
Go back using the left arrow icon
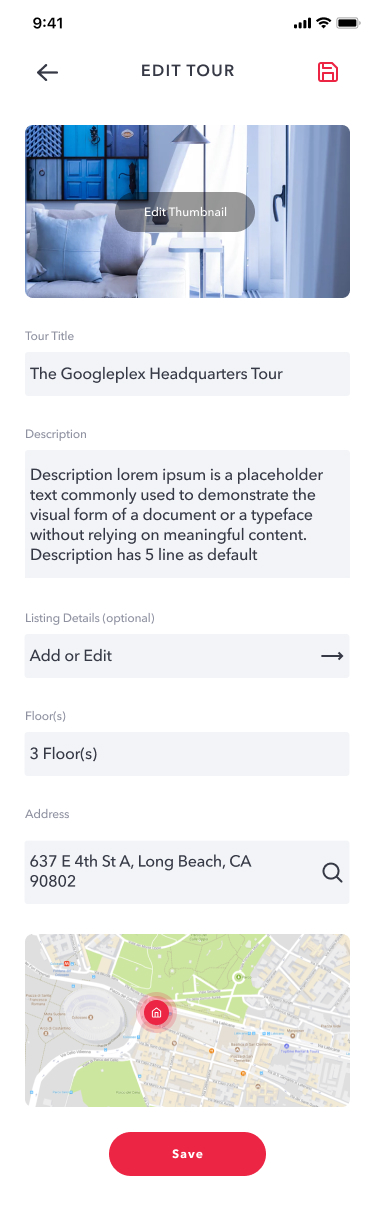pyautogui.click(x=47, y=72)
